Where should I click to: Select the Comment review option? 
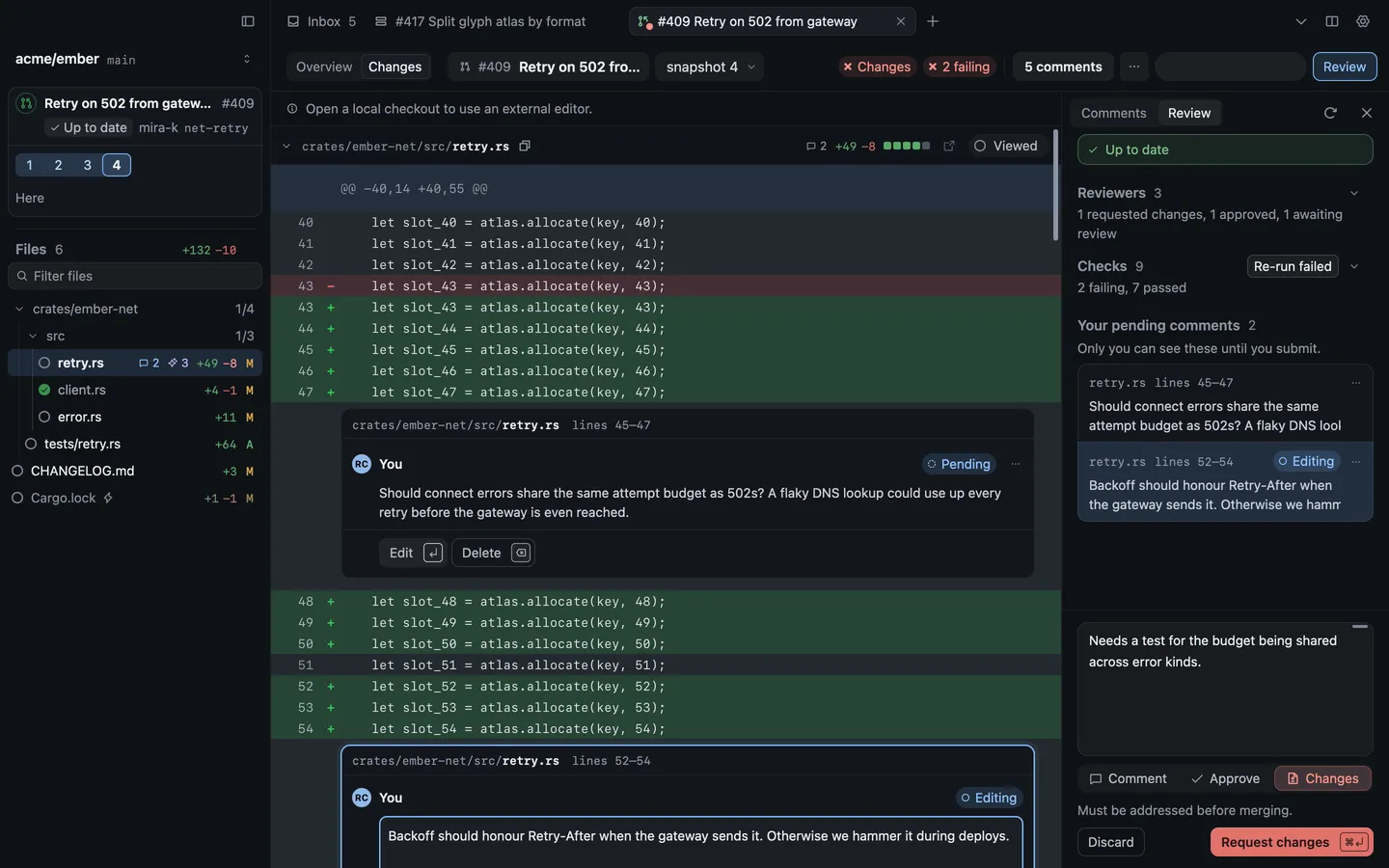pos(1128,779)
